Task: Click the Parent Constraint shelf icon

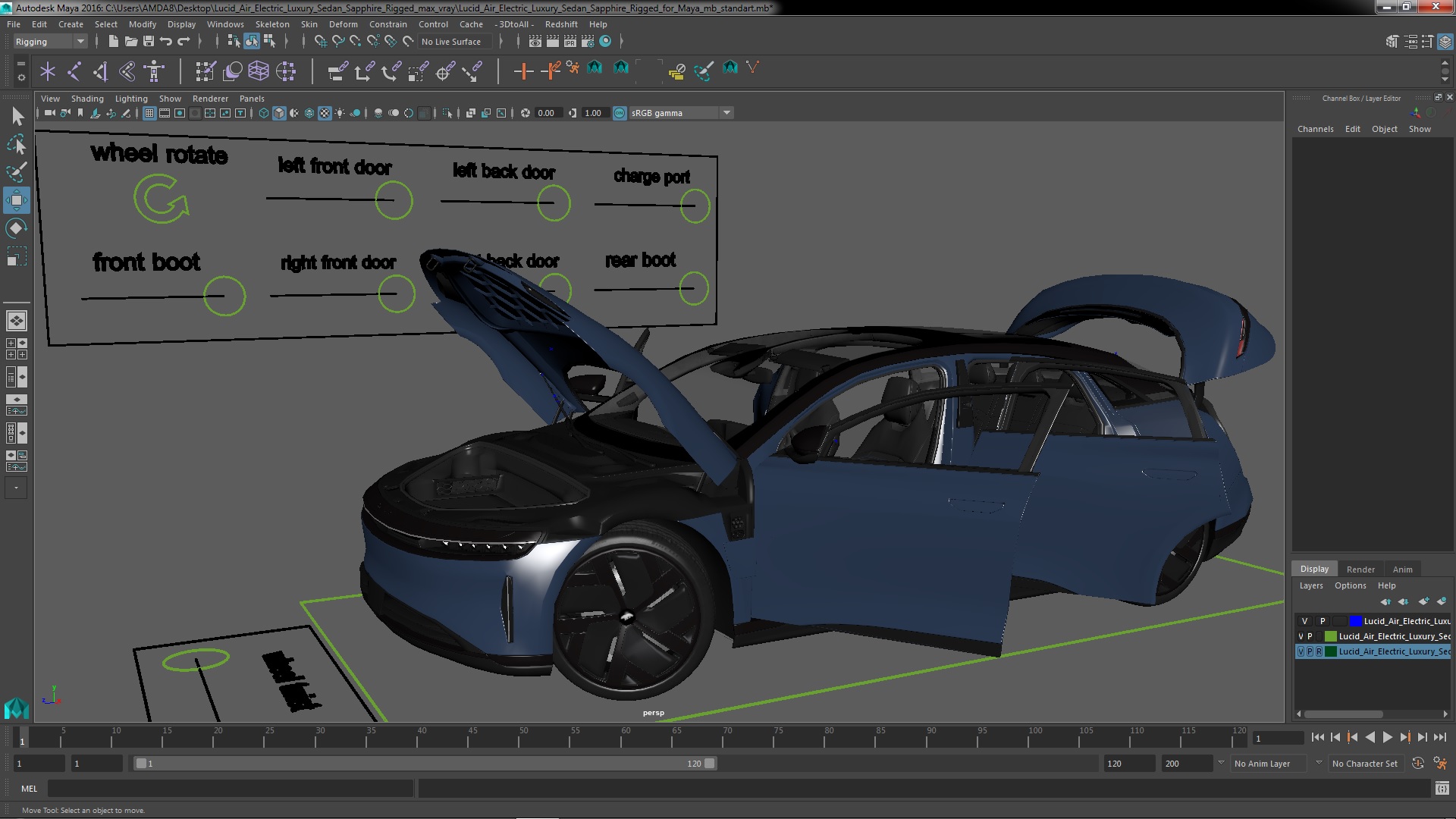Action: (337, 71)
